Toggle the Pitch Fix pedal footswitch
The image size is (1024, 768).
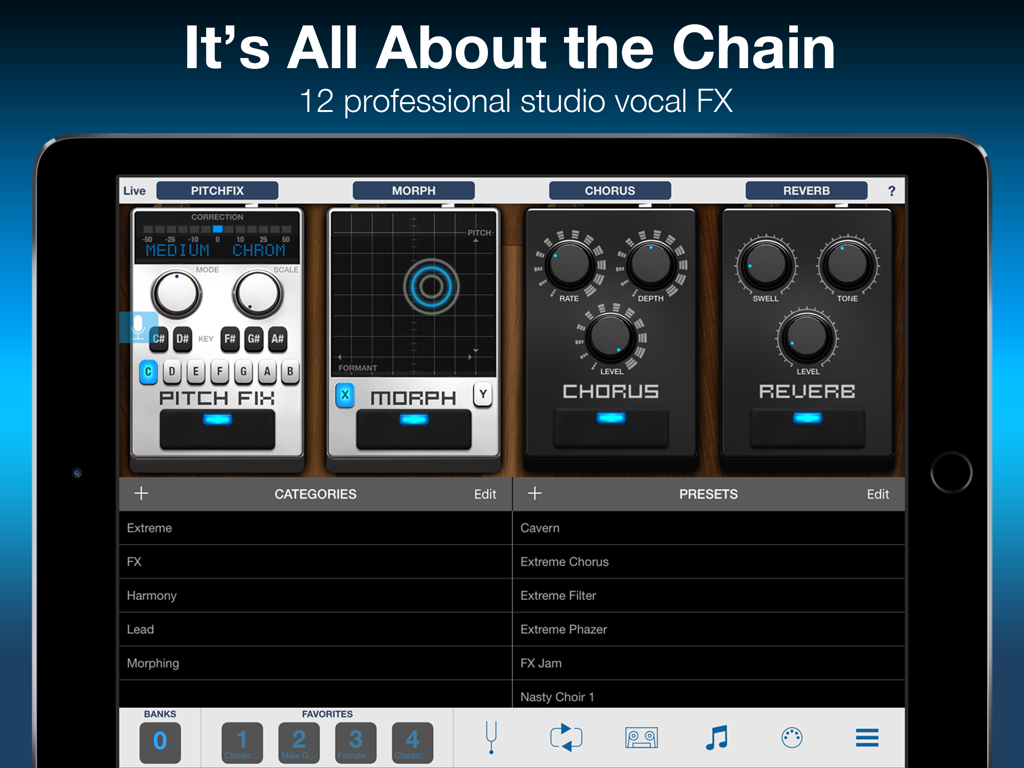(216, 428)
